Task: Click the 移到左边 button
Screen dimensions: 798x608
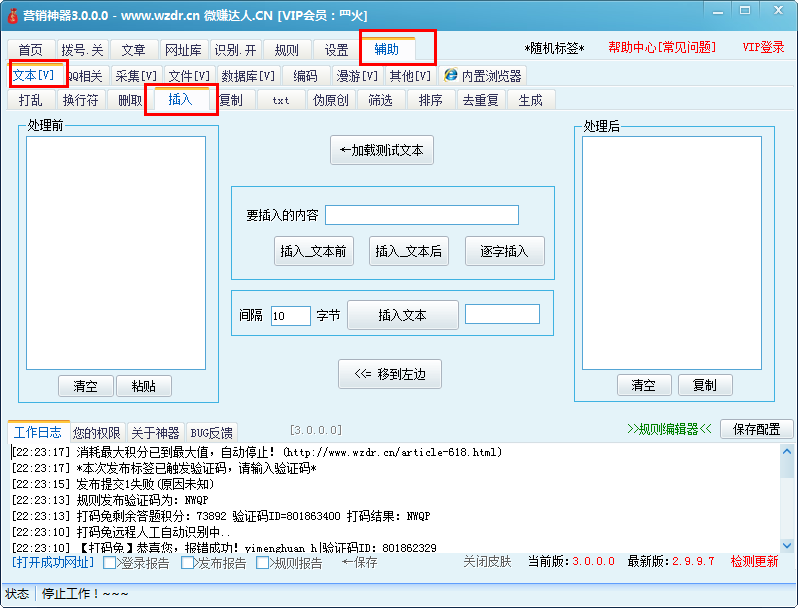Action: [390, 374]
